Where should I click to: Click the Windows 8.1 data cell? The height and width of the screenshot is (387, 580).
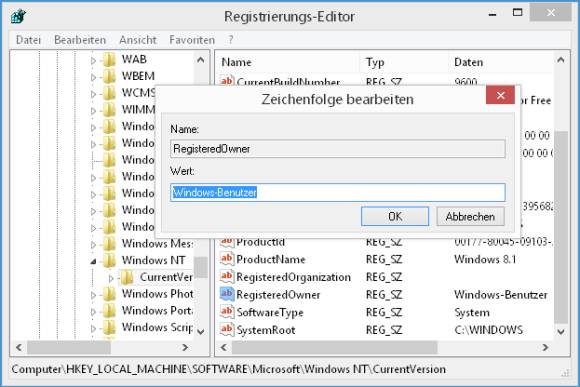485,259
